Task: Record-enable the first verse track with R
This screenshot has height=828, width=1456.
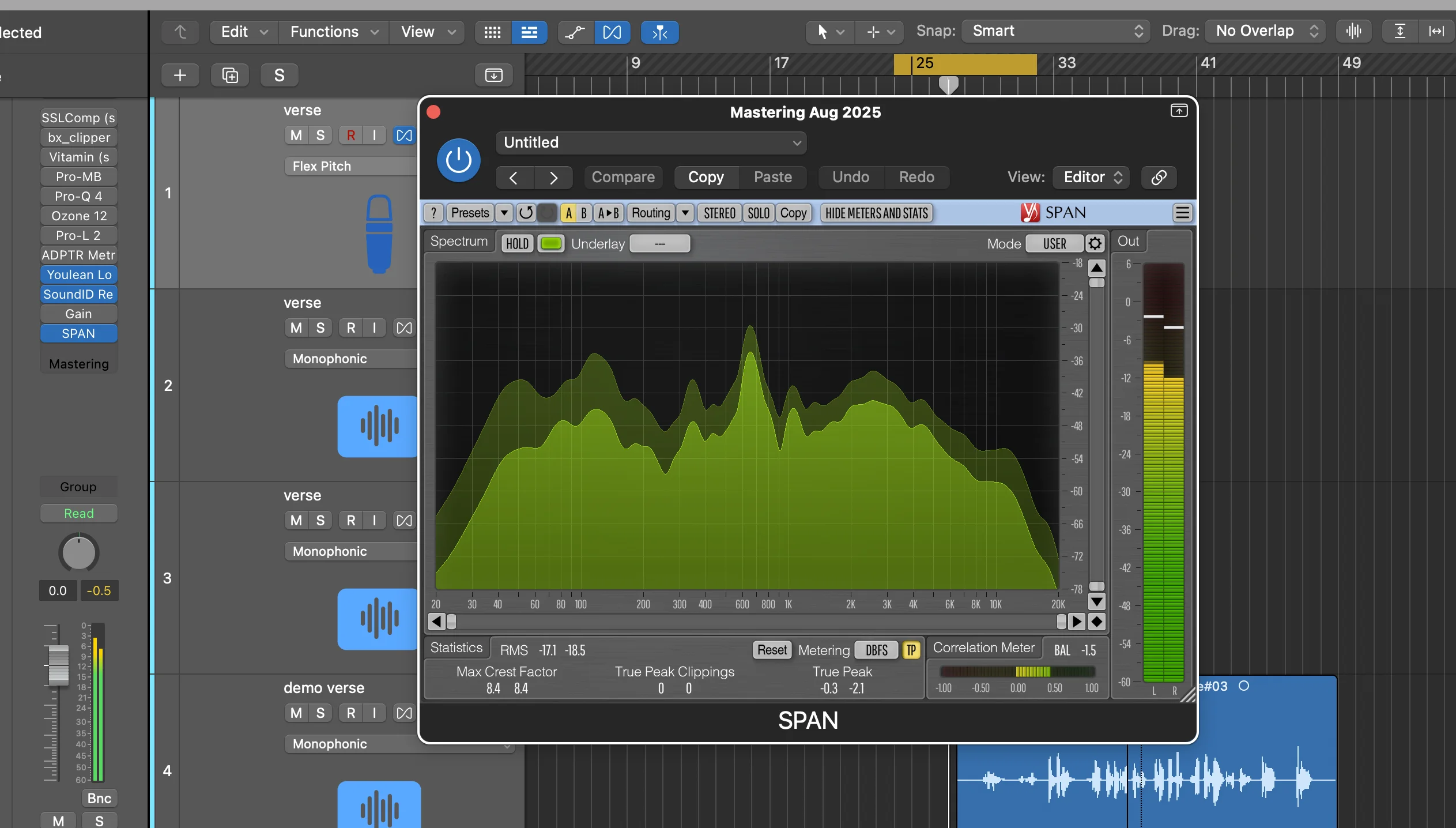Action: [x=352, y=134]
